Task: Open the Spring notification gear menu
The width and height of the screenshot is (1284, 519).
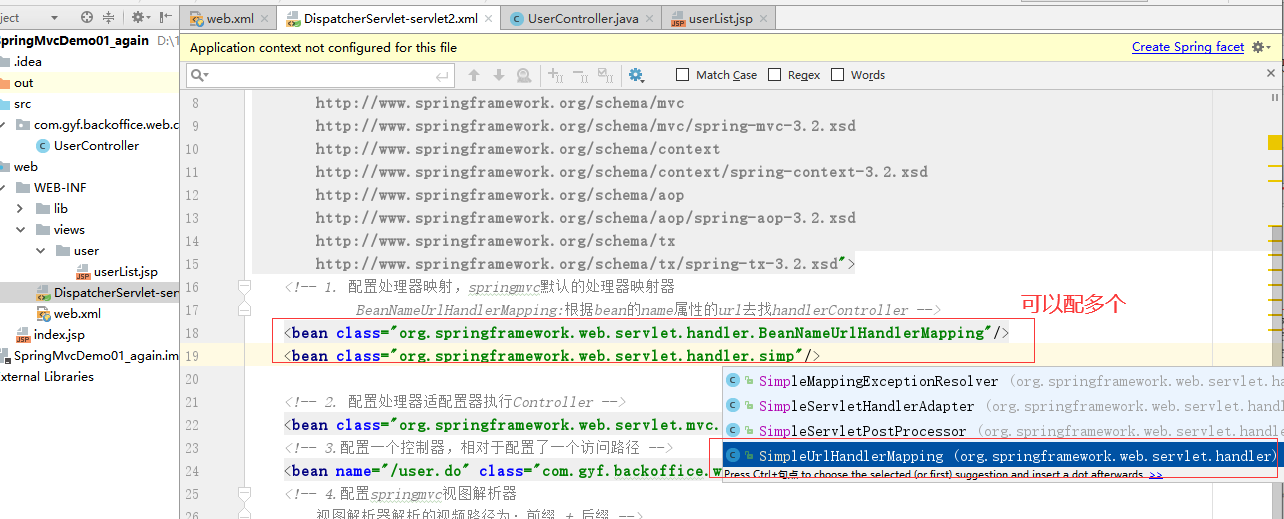Action: (1261, 47)
